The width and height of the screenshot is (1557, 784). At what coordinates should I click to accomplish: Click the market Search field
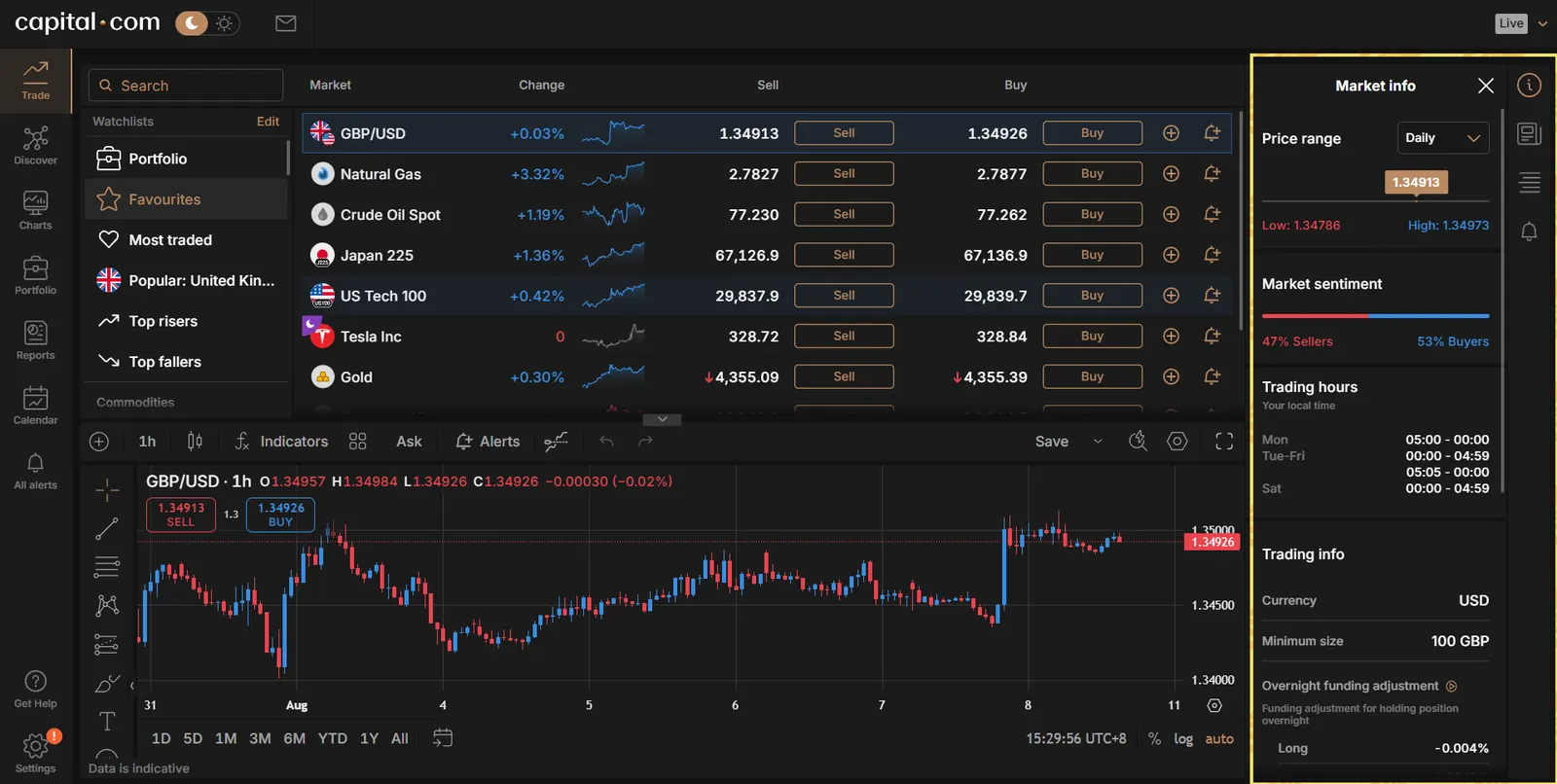pos(186,86)
